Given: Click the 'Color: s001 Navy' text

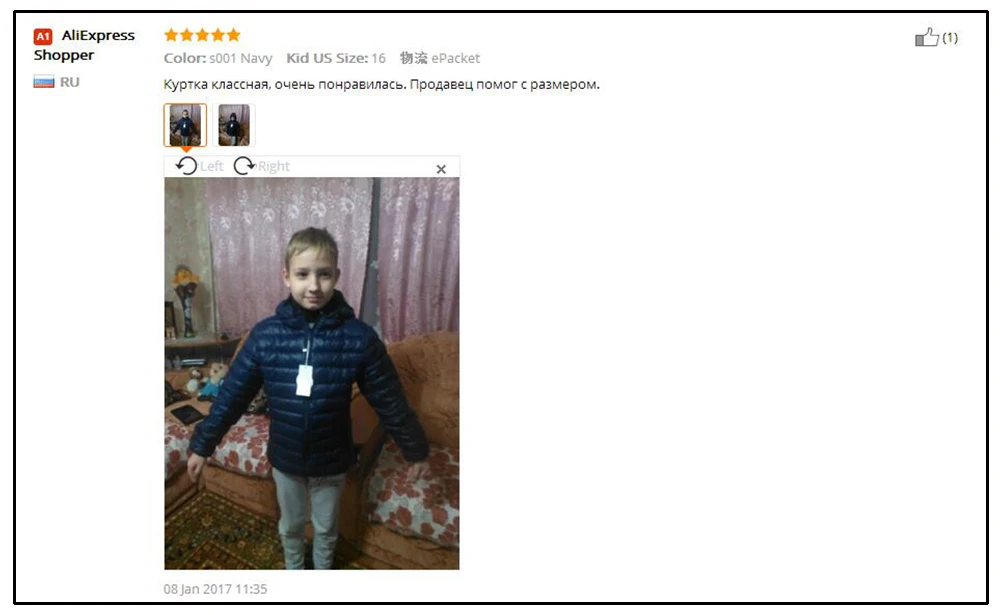Looking at the screenshot, I should pyautogui.click(x=218, y=58).
